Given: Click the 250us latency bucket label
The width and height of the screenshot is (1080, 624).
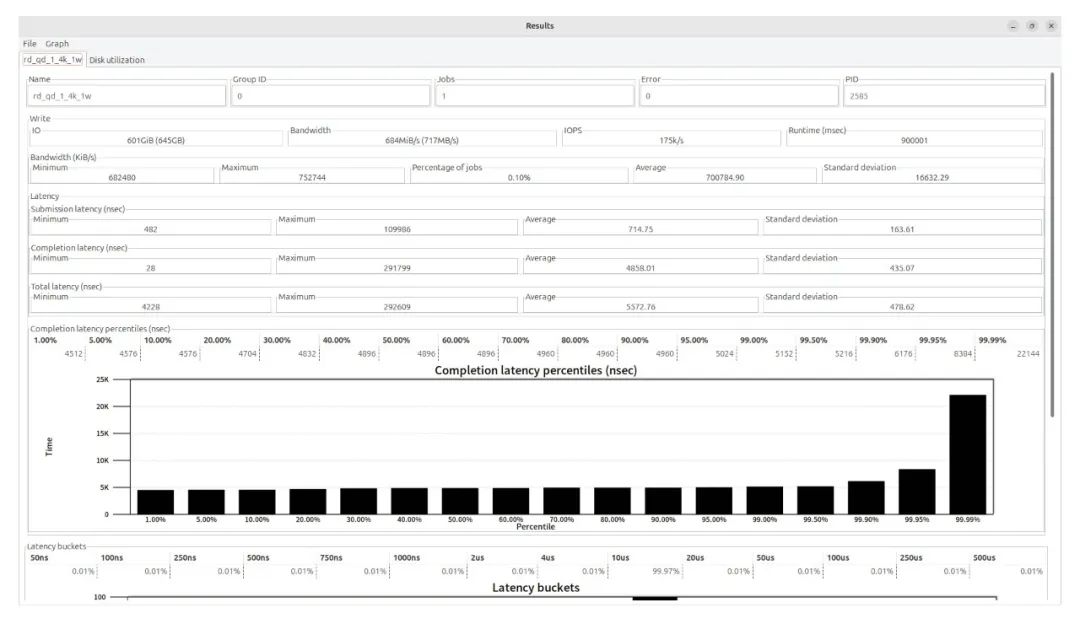Looking at the screenshot, I should tap(911, 558).
